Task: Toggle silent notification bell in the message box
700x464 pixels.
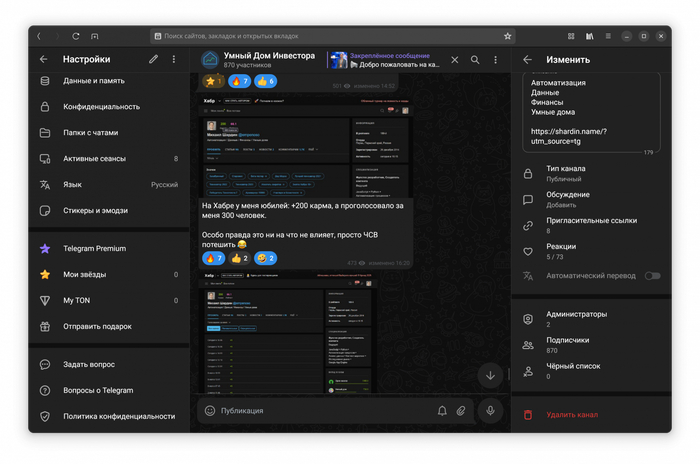Action: pyautogui.click(x=441, y=410)
